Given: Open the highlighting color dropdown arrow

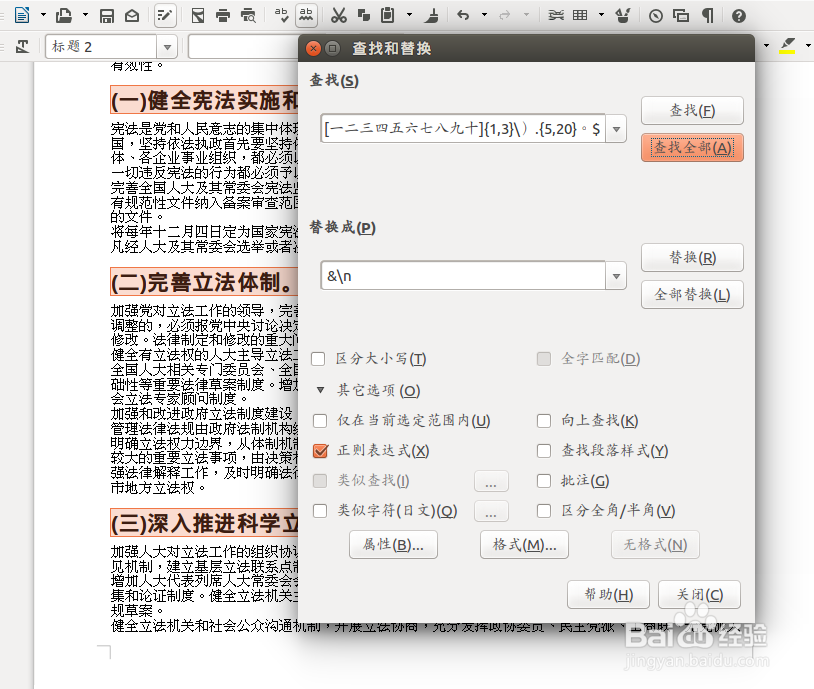Looking at the screenshot, I should click(808, 46).
